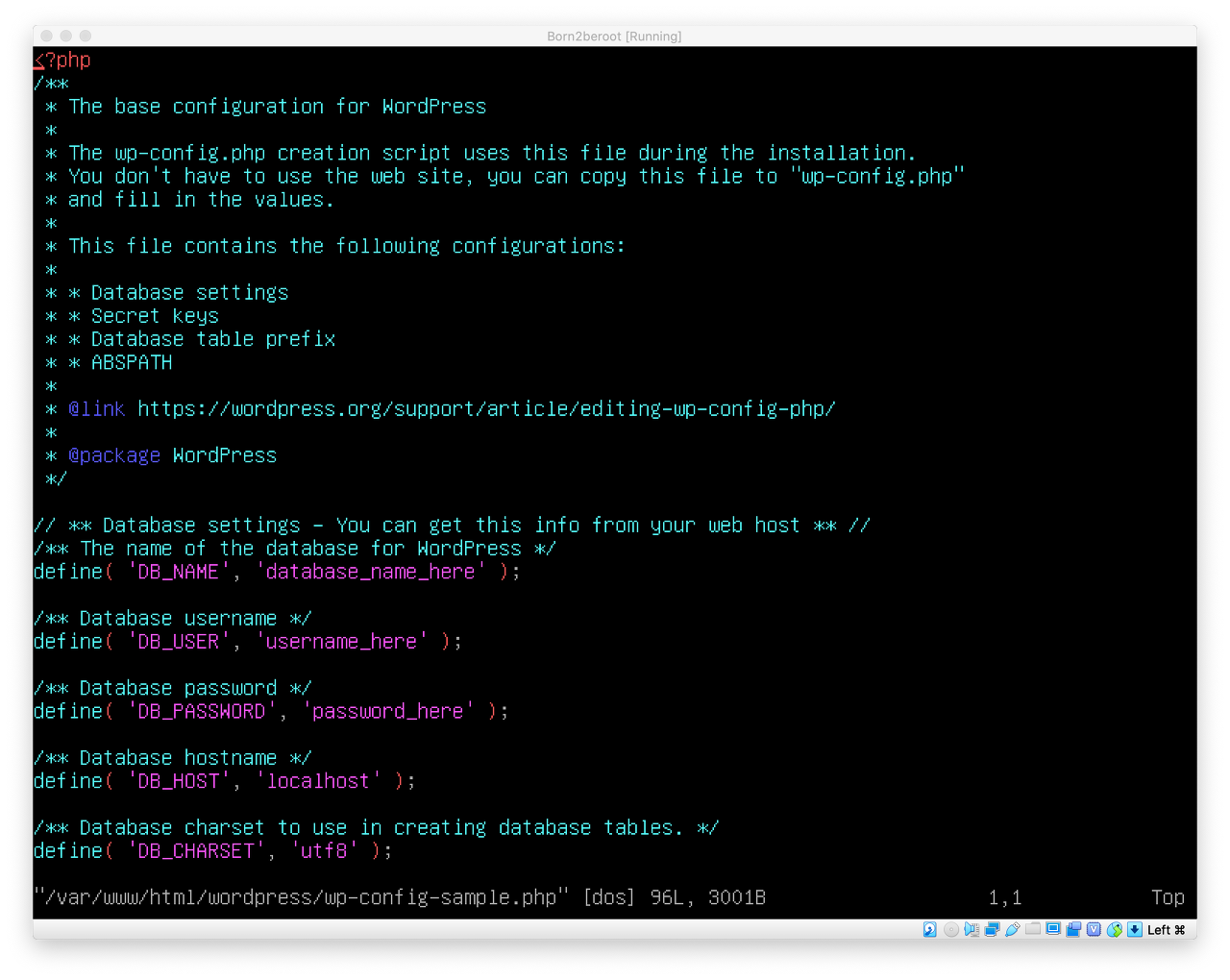Click the Born2beroot [Running] window title
Image resolution: width=1230 pixels, height=980 pixels.
(x=614, y=37)
